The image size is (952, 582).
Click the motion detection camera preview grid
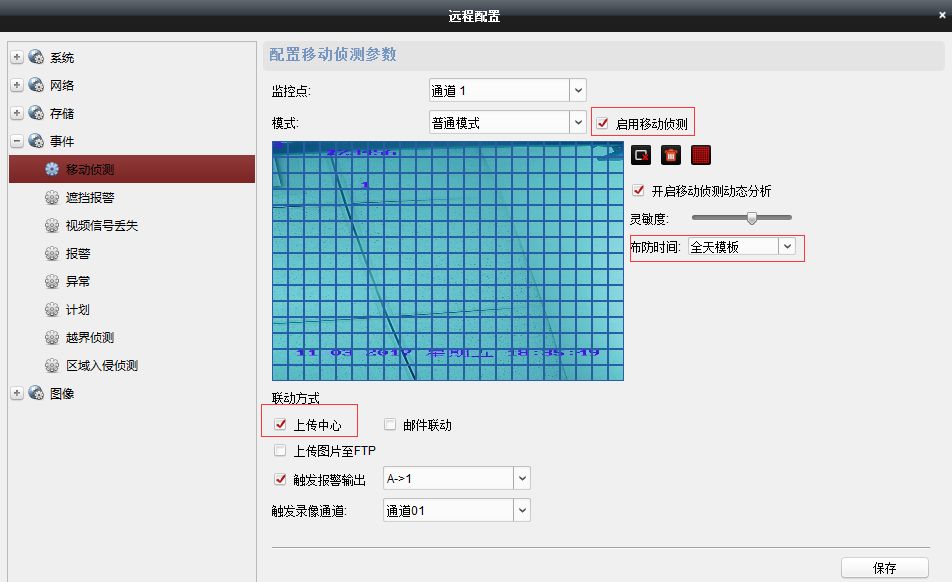click(x=447, y=261)
